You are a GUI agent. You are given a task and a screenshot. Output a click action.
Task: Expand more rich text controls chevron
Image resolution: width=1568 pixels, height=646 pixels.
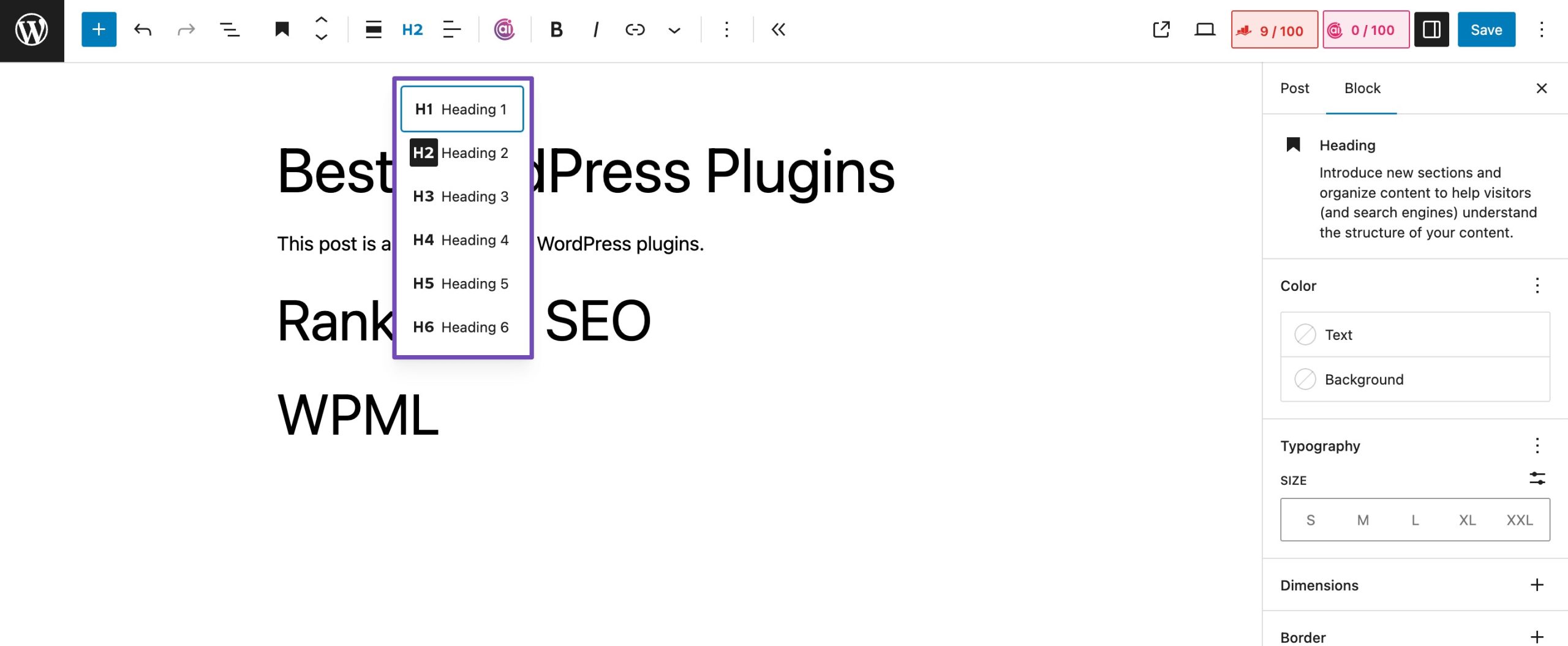(x=674, y=29)
